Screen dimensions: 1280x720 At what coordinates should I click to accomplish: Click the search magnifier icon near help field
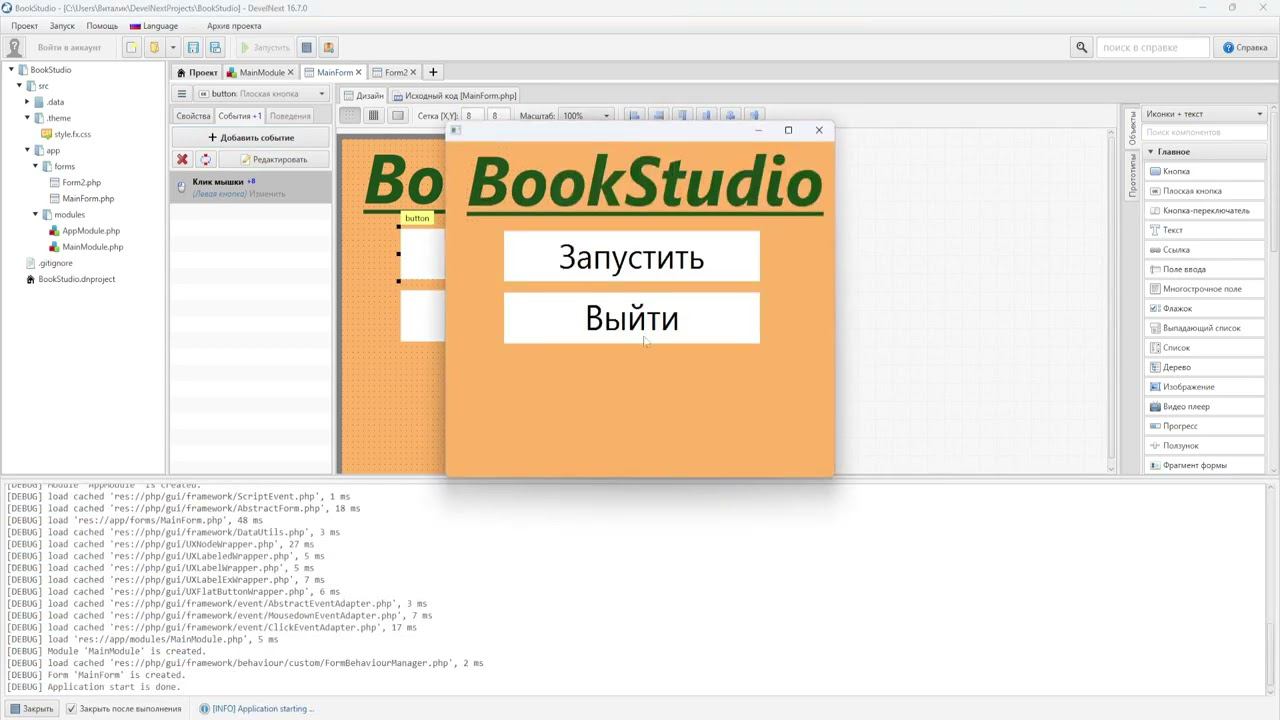(1081, 47)
